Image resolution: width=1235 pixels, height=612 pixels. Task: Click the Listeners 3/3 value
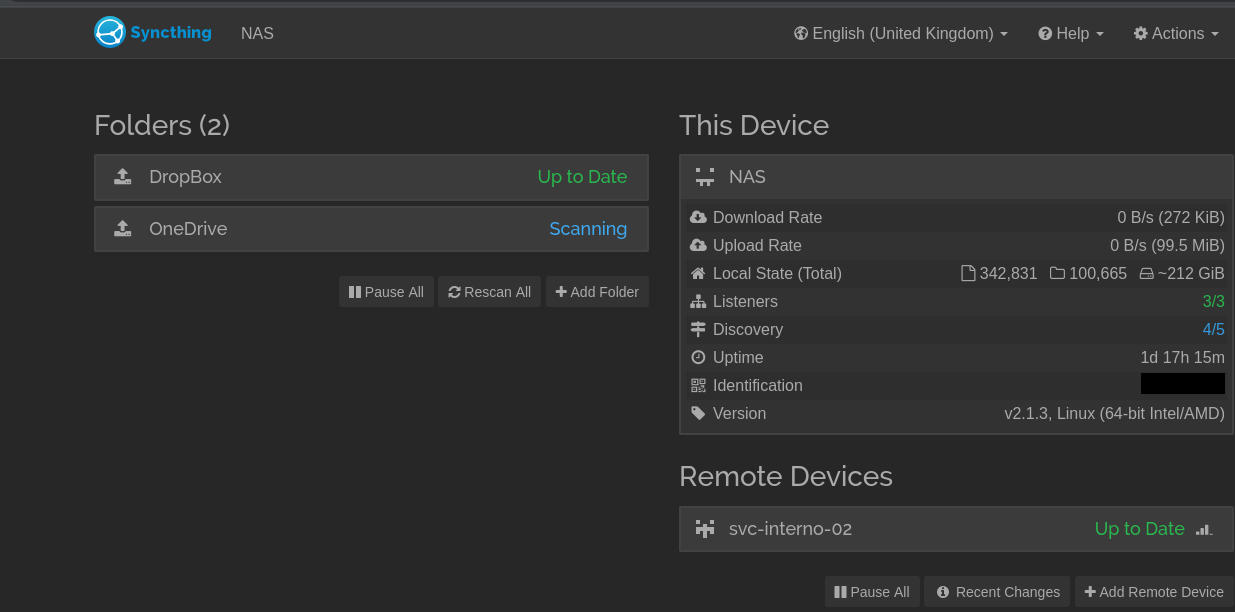pos(1213,301)
